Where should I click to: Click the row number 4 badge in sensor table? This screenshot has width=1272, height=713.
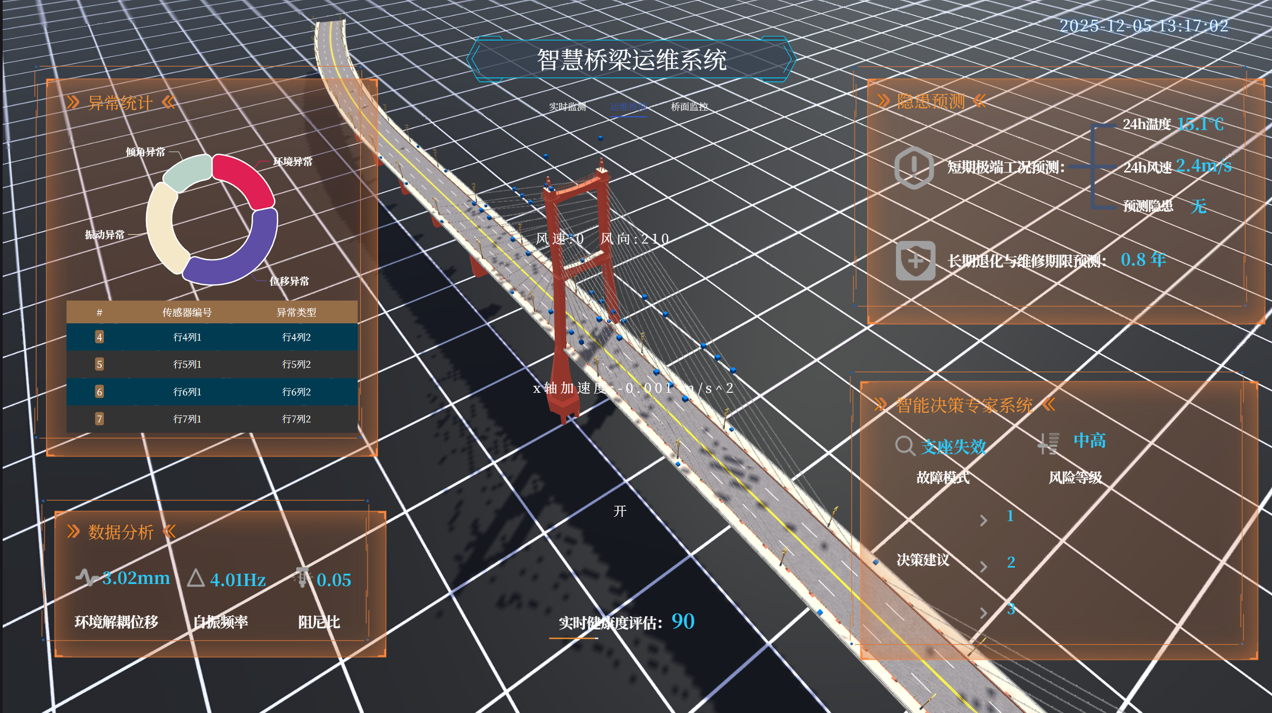[99, 338]
